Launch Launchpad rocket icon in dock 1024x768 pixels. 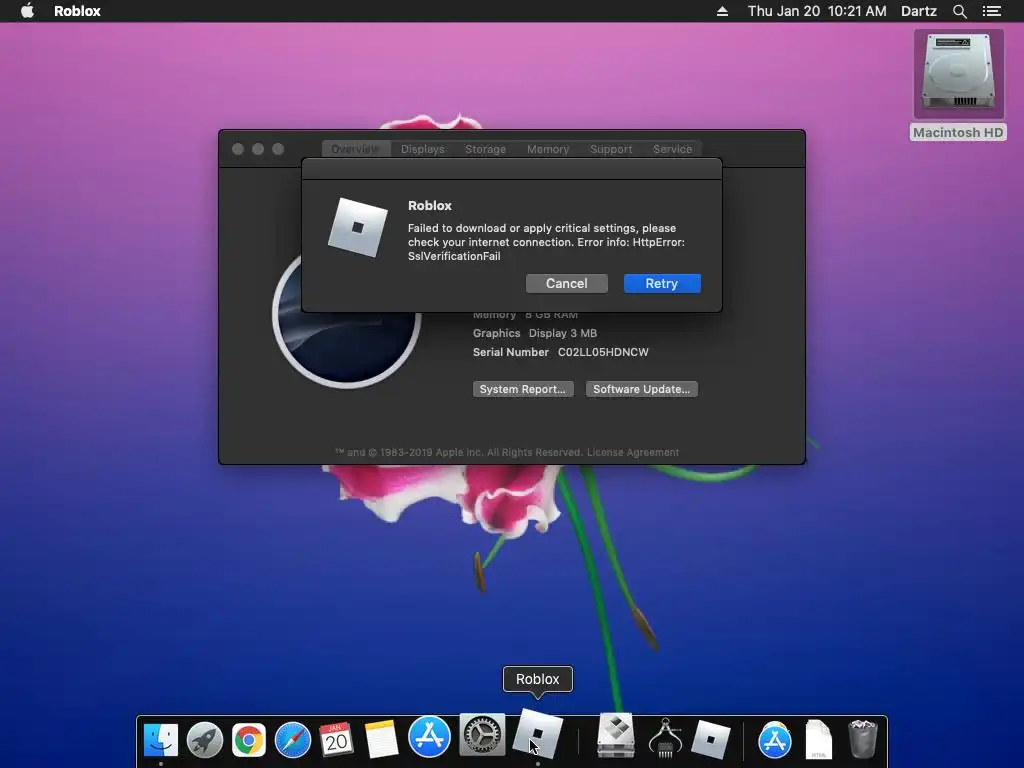204,739
